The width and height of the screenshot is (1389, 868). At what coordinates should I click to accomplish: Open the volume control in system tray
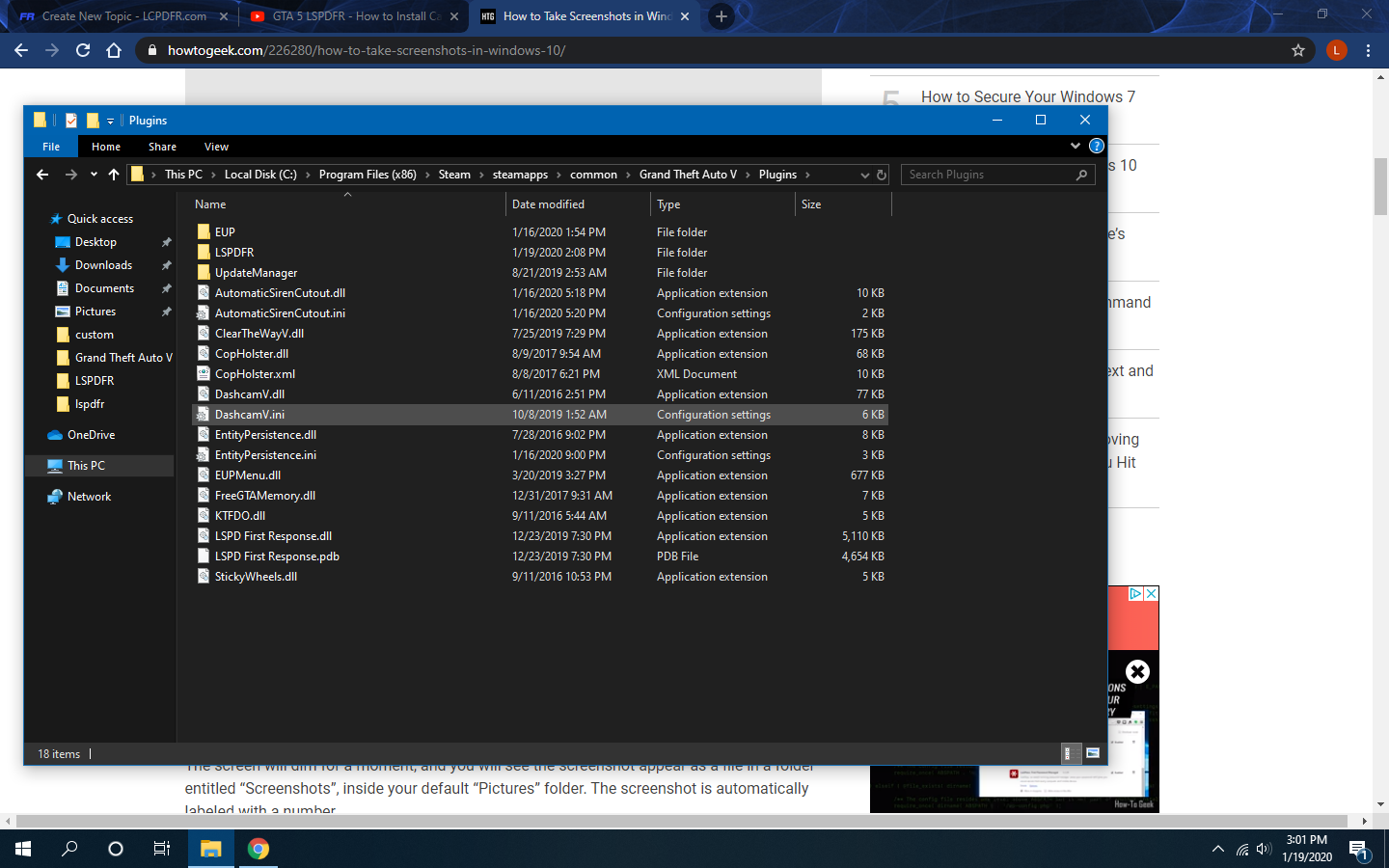coord(1265,849)
